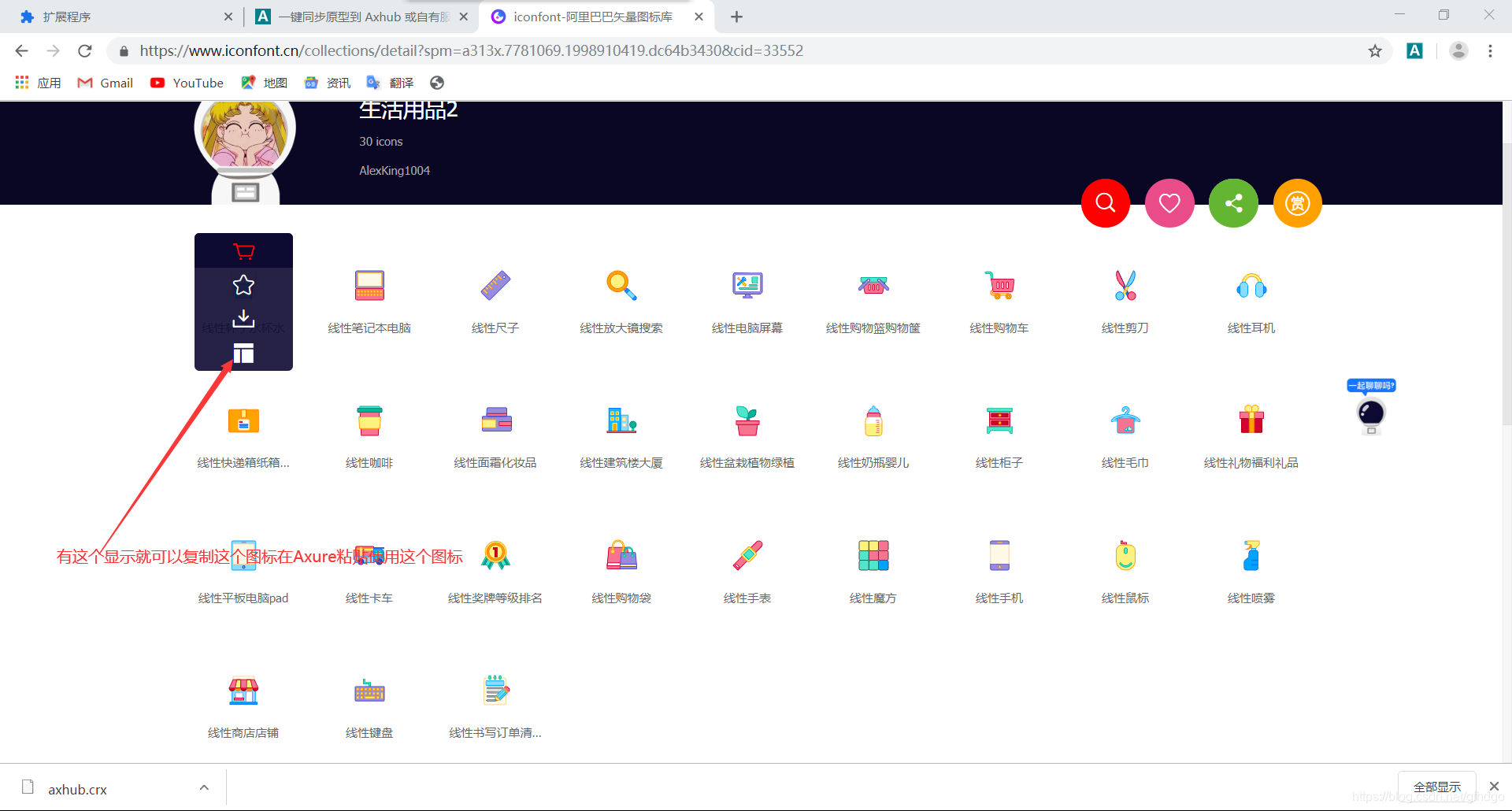Open the chat robot assistant widget
The height and width of the screenshot is (811, 1512).
point(1371,408)
